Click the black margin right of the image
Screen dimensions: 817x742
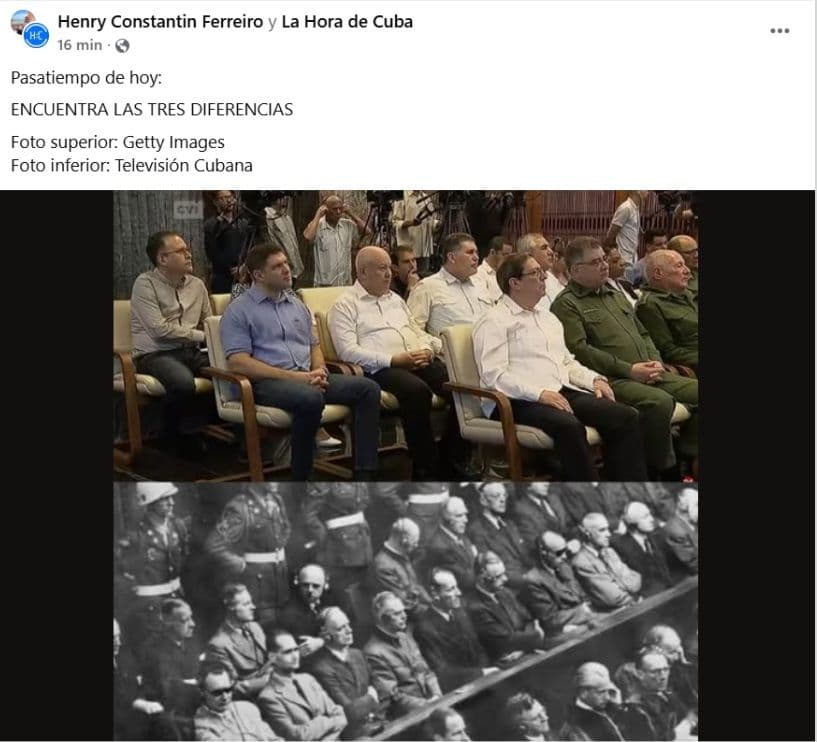[756, 465]
